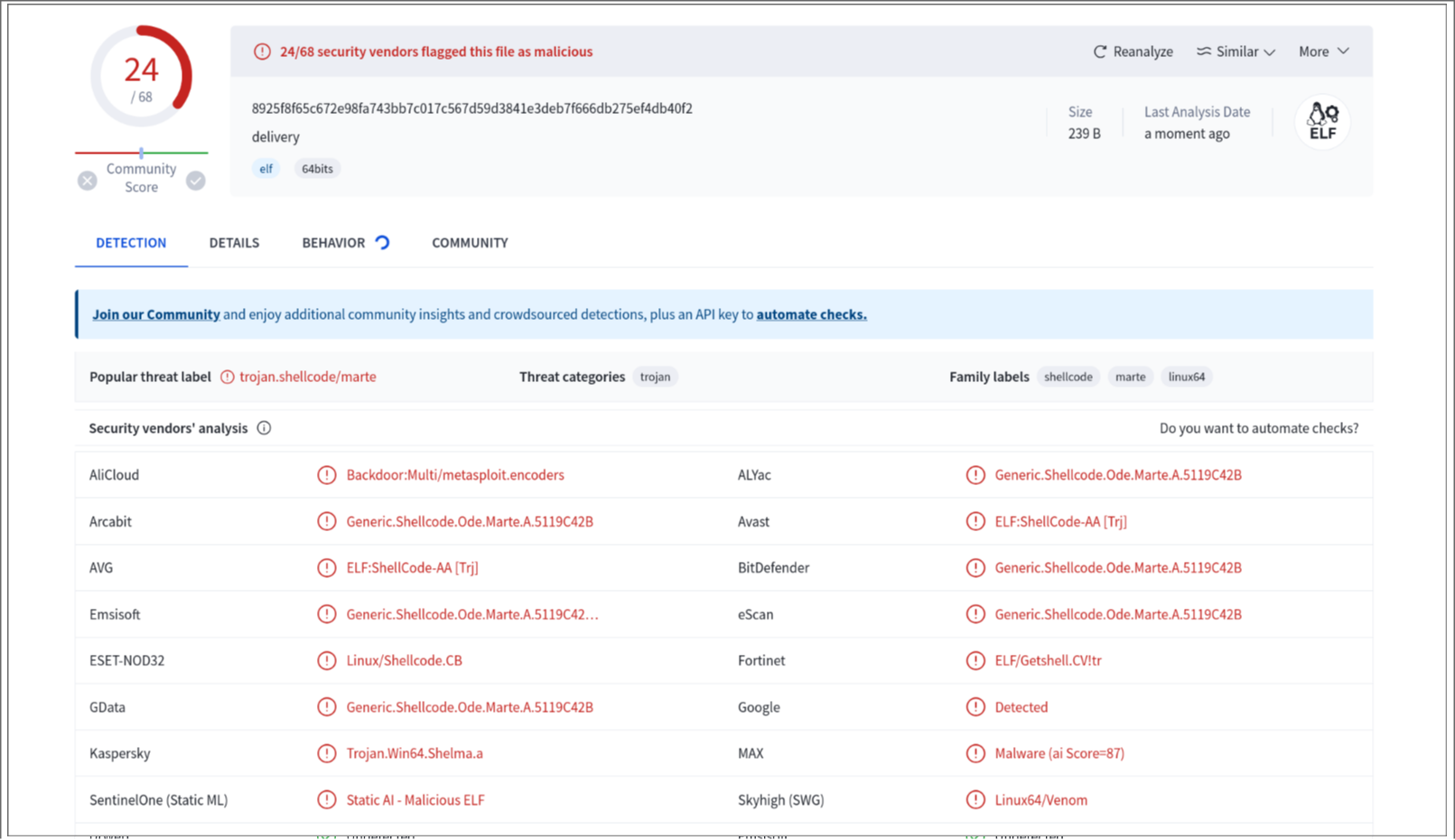Viewport: 1455px width, 840px height.
Task: Click info icon beside Security vendors' analysis
Action: pyautogui.click(x=264, y=428)
